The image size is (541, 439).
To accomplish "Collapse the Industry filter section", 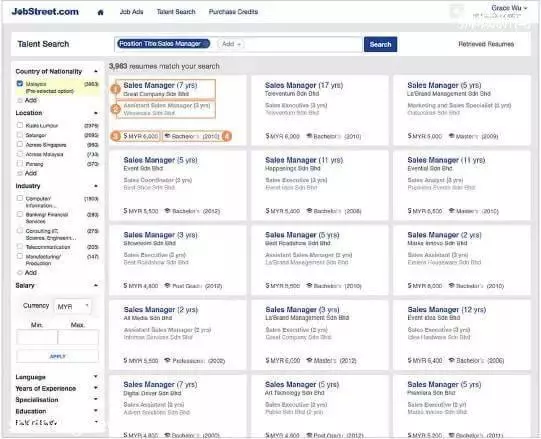I will click(x=96, y=186).
